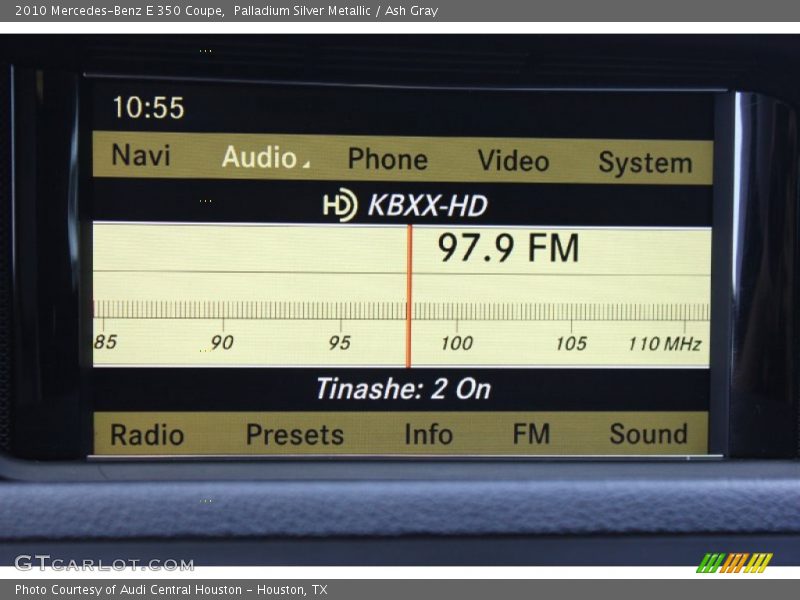Open the System menu
800x600 pixels.
[x=645, y=163]
